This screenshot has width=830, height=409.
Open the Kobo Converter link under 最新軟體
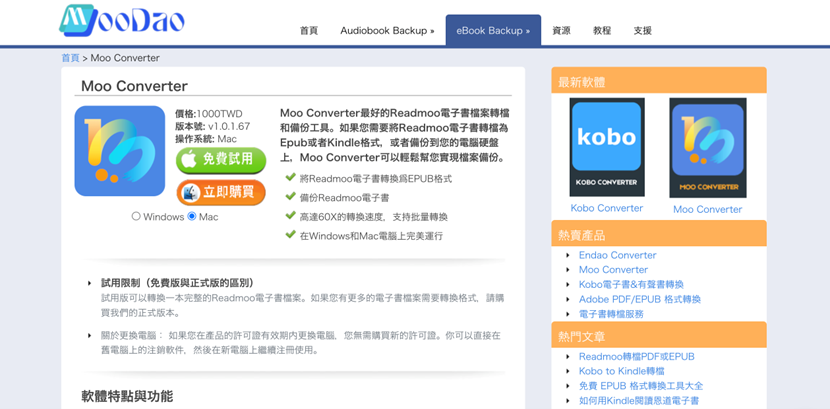tap(607, 208)
